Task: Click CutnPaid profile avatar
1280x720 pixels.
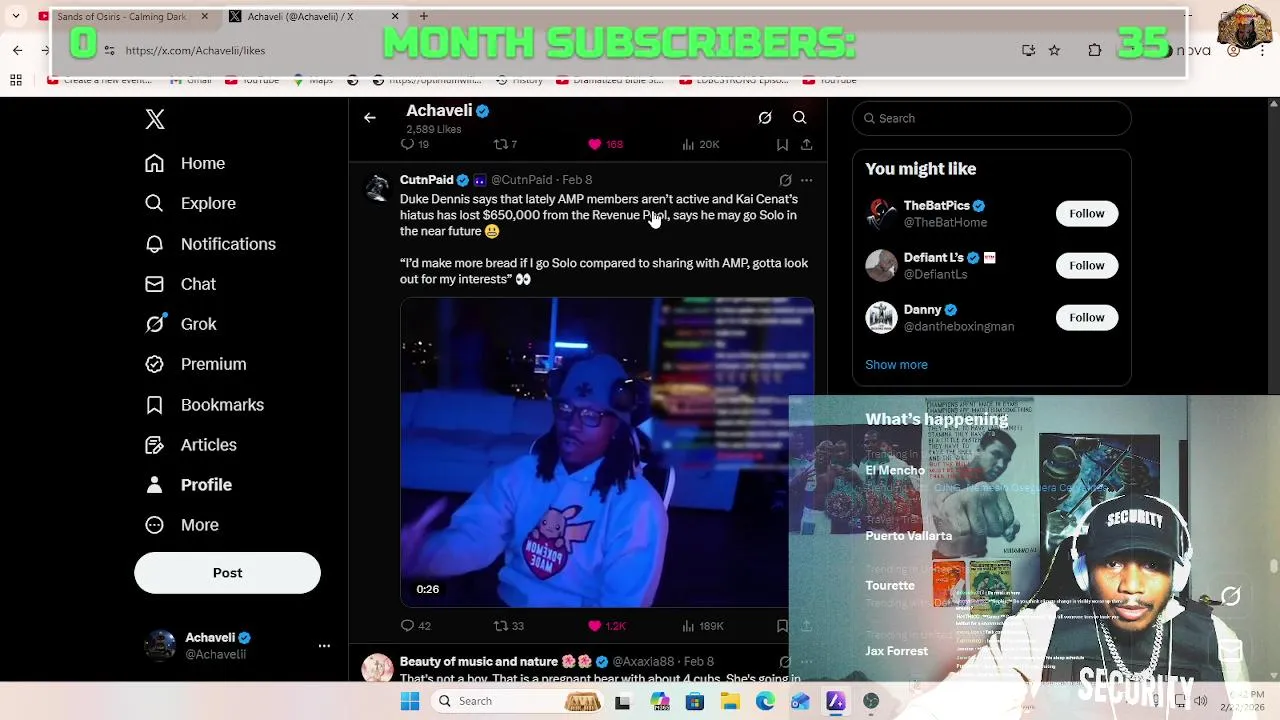Action: pyautogui.click(x=377, y=188)
